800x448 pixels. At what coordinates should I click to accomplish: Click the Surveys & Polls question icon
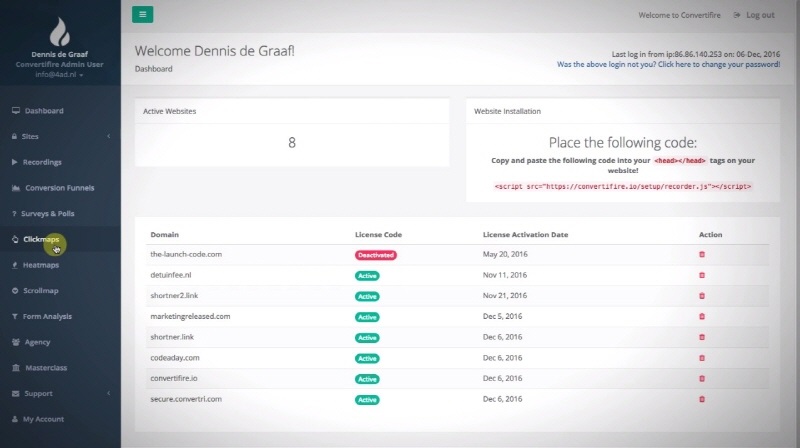point(14,213)
